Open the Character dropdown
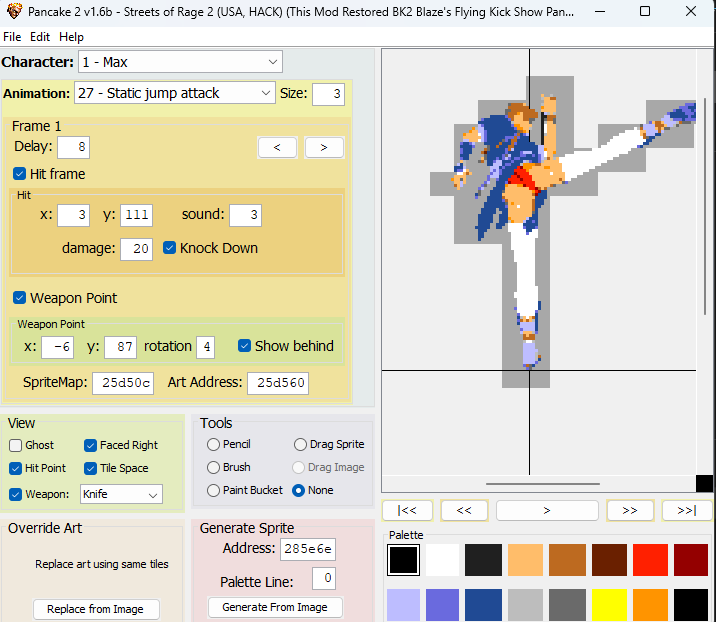This screenshot has width=716, height=622. click(x=180, y=62)
